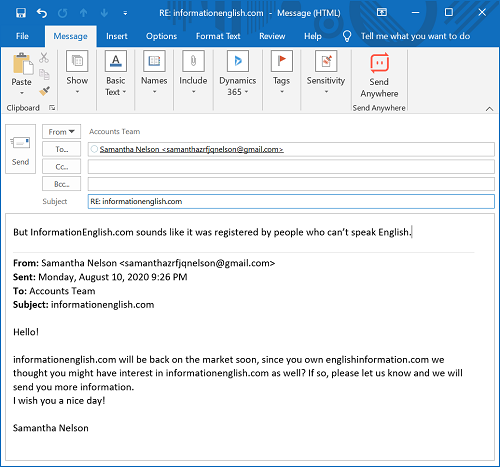Copy selection with Copy icon
500x467 pixels.
pyautogui.click(x=44, y=74)
